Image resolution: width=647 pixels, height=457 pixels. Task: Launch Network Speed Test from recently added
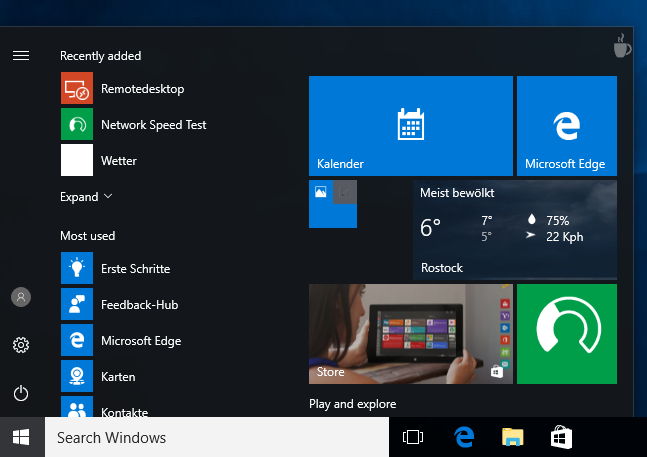click(x=77, y=124)
